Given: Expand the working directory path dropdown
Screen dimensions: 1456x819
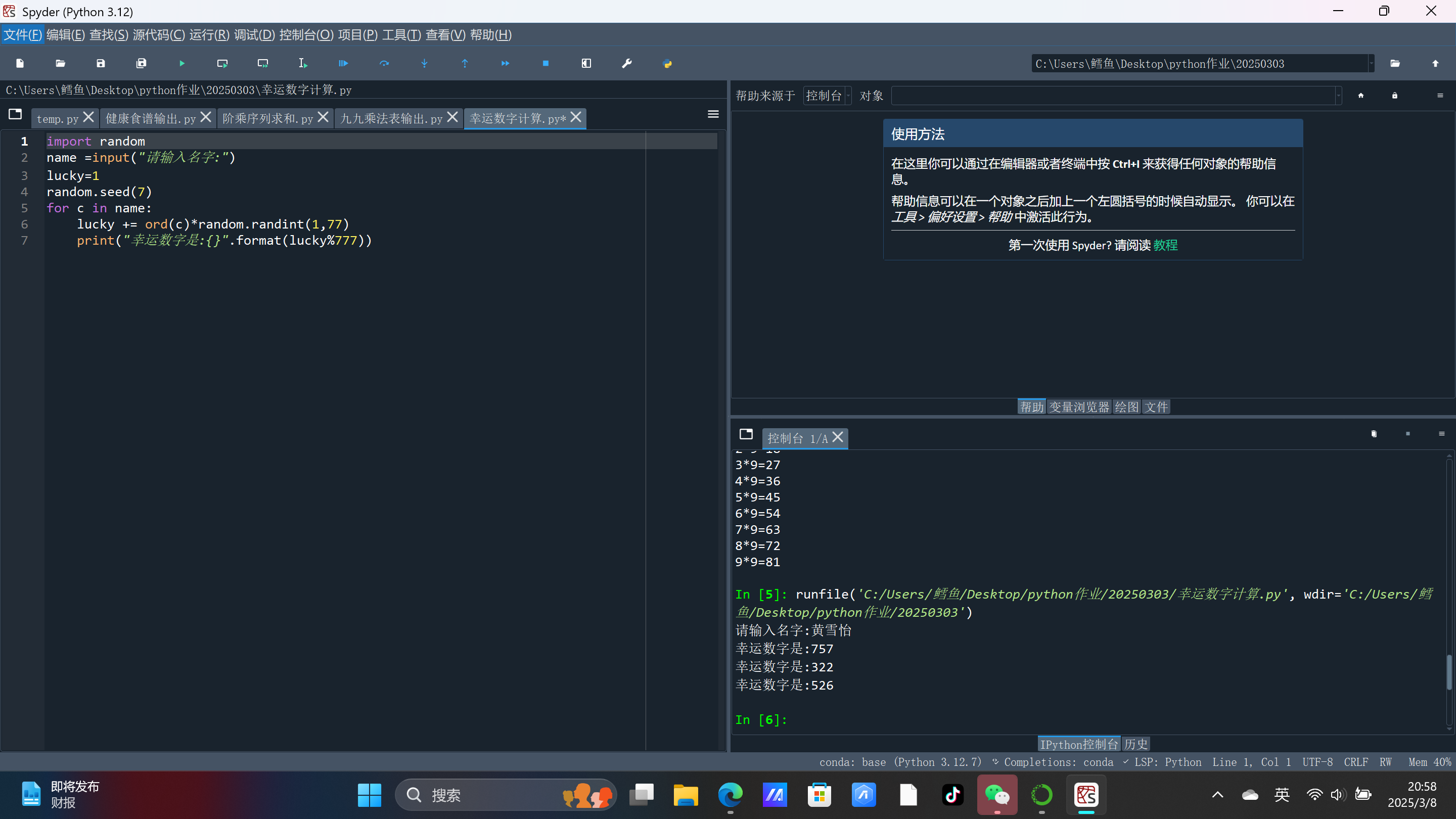Looking at the screenshot, I should (x=1371, y=63).
